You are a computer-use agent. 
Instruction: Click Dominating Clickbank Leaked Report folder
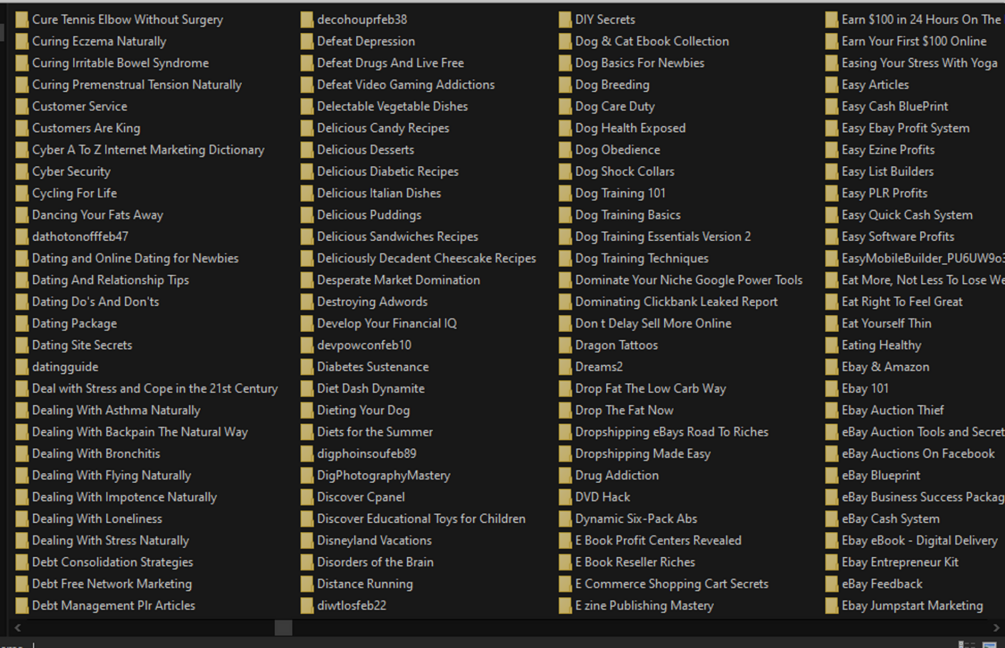[676, 302]
